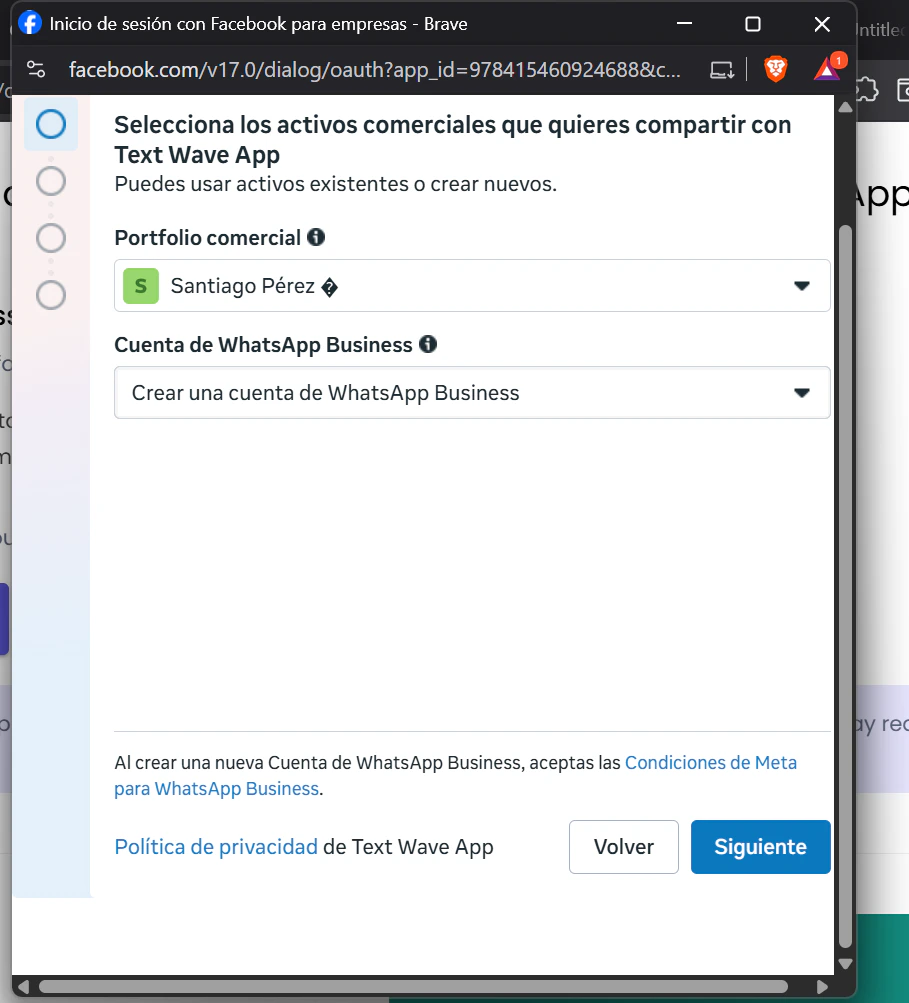This screenshot has height=1003, width=909.
Task: Click the site settings icon in address bar
Action: (x=36, y=69)
